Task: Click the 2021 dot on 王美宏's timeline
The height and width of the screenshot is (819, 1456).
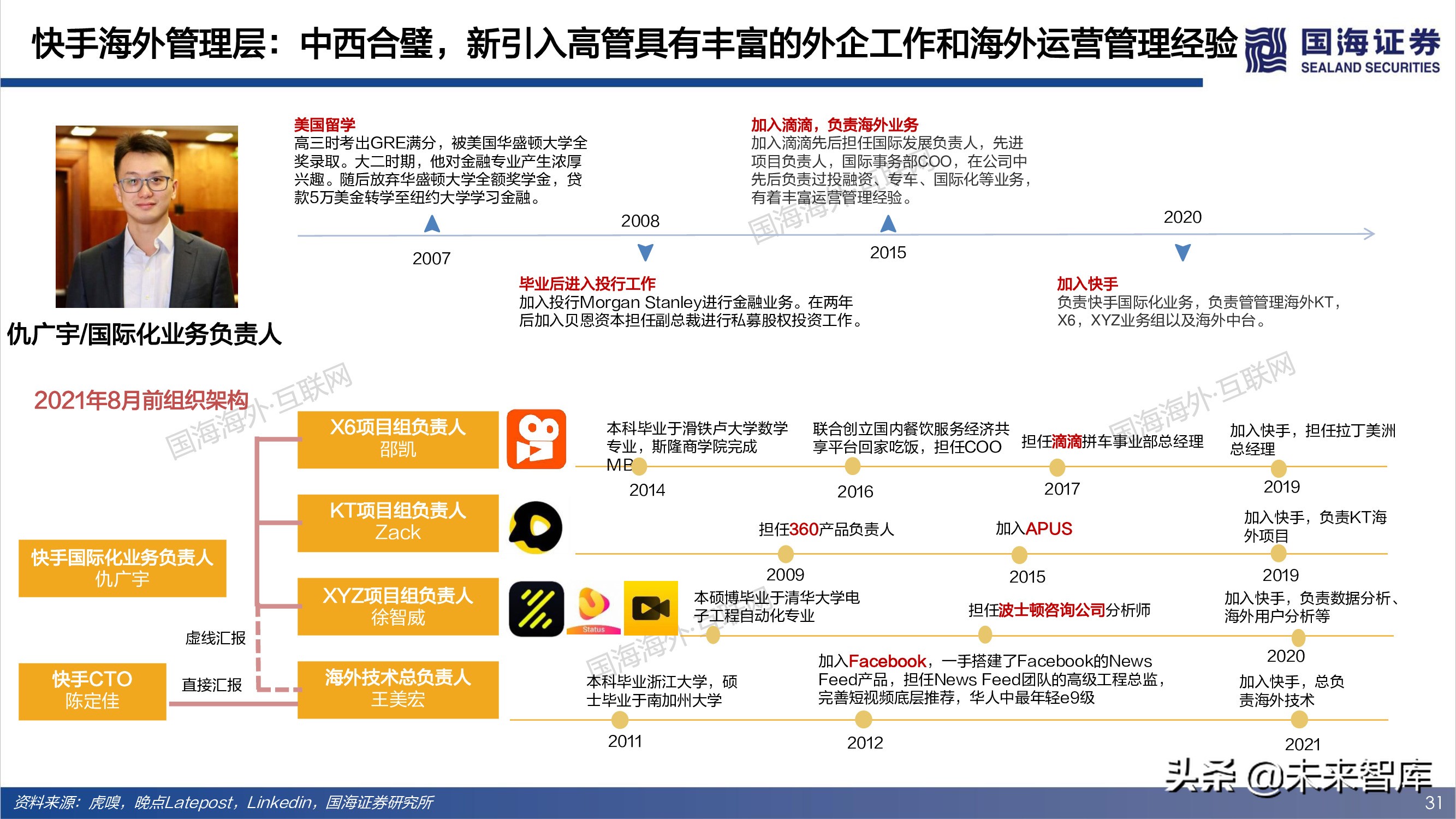Action: pos(1299,720)
